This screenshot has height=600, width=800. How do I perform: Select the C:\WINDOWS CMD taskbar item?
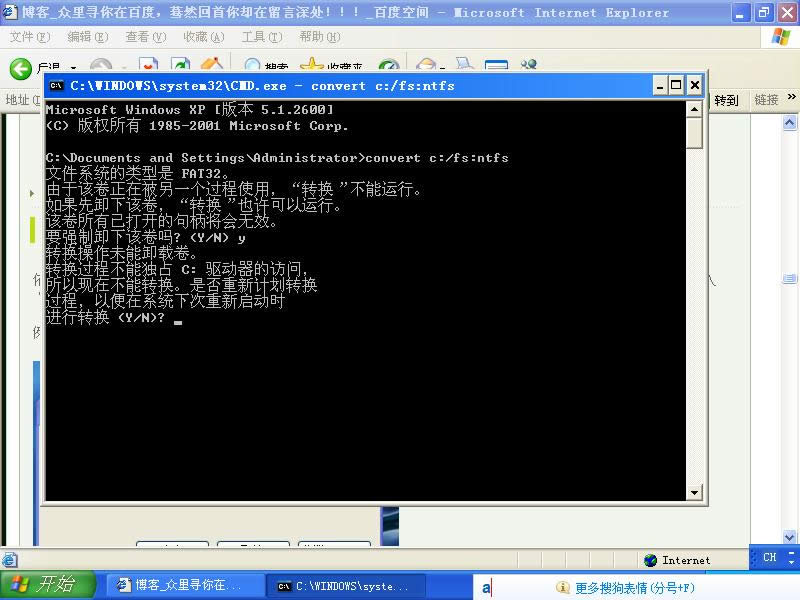[346, 586]
